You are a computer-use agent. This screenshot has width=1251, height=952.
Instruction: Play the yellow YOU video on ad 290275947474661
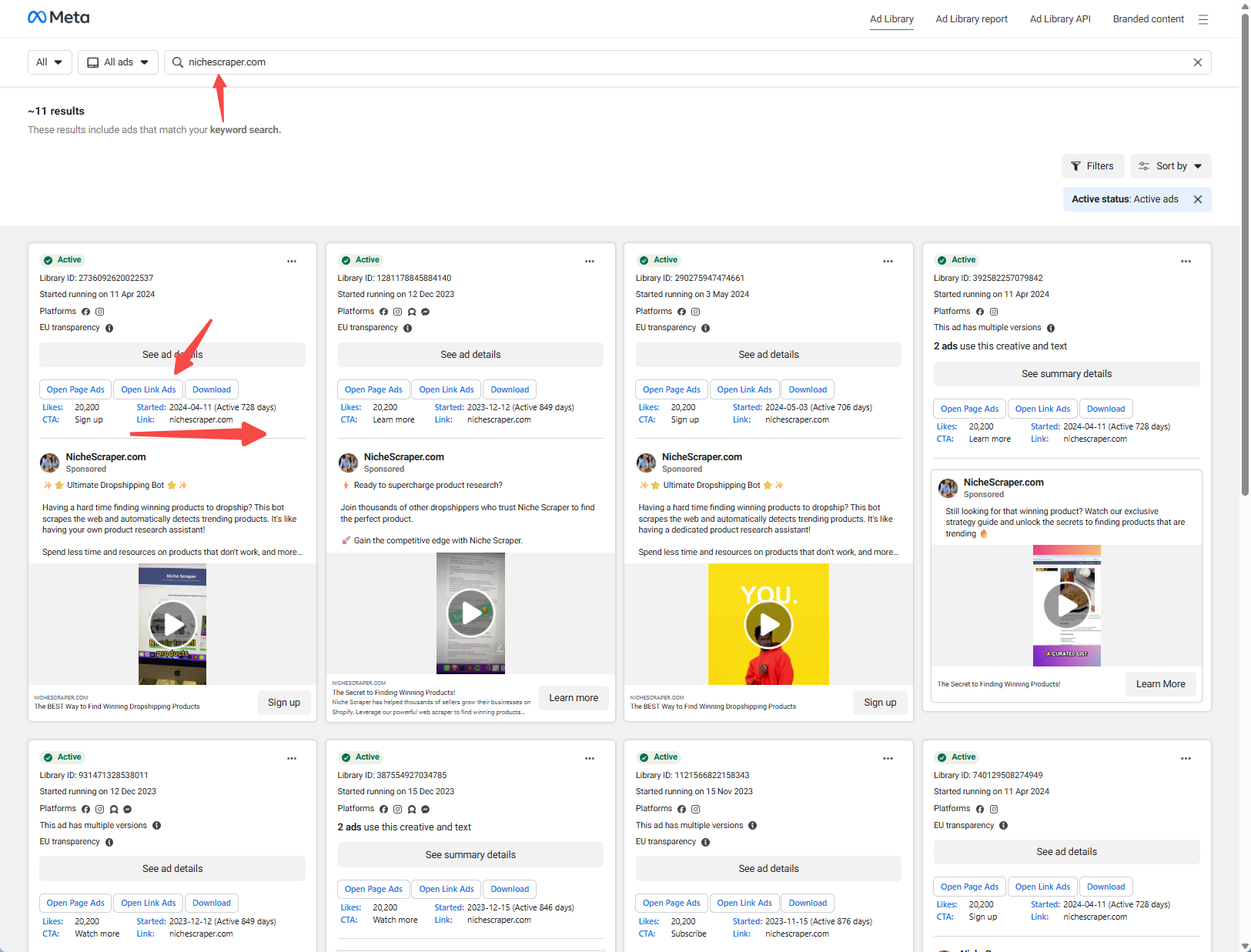pyautogui.click(x=768, y=624)
